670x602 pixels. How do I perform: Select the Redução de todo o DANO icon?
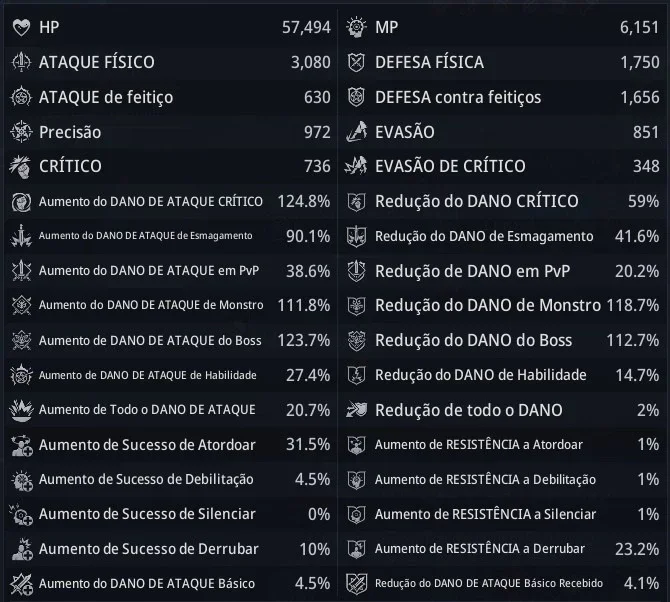[x=356, y=410]
